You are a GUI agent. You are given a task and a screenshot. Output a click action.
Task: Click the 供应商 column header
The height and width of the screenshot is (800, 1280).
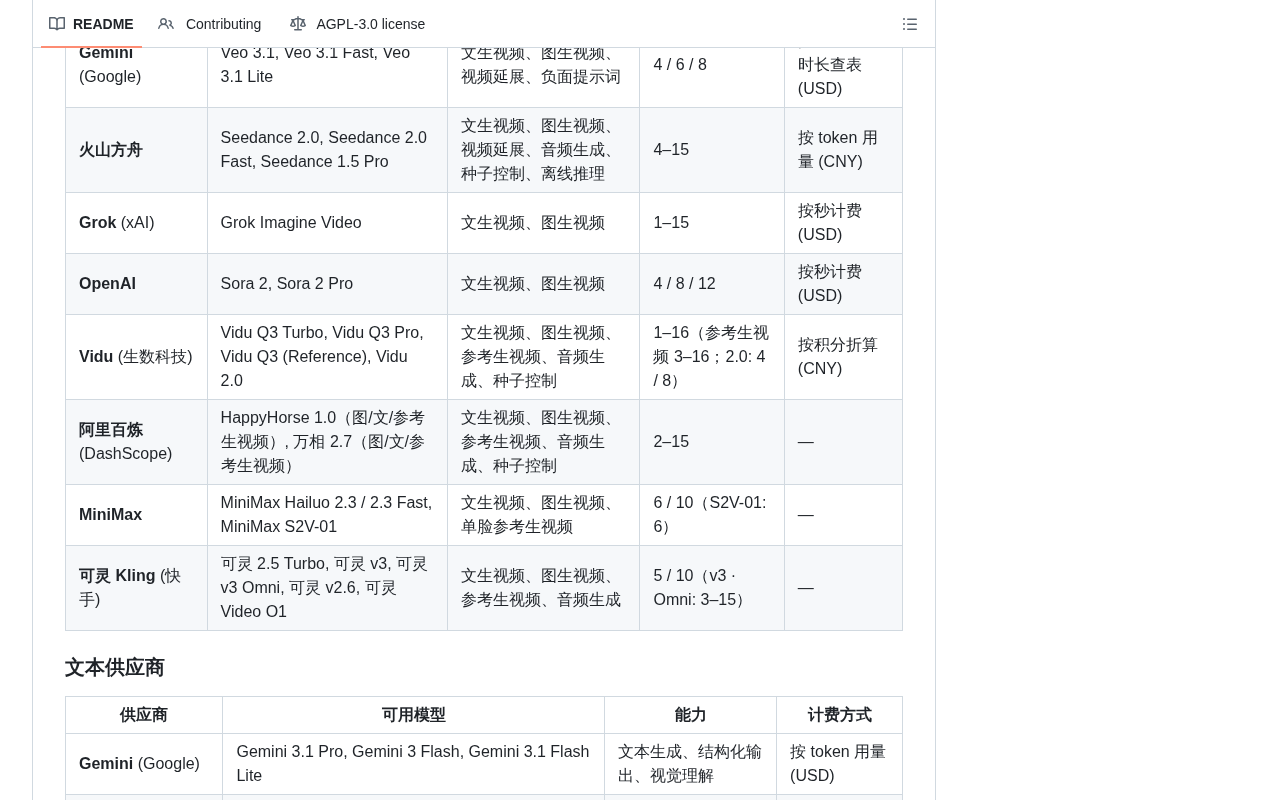[x=144, y=715]
